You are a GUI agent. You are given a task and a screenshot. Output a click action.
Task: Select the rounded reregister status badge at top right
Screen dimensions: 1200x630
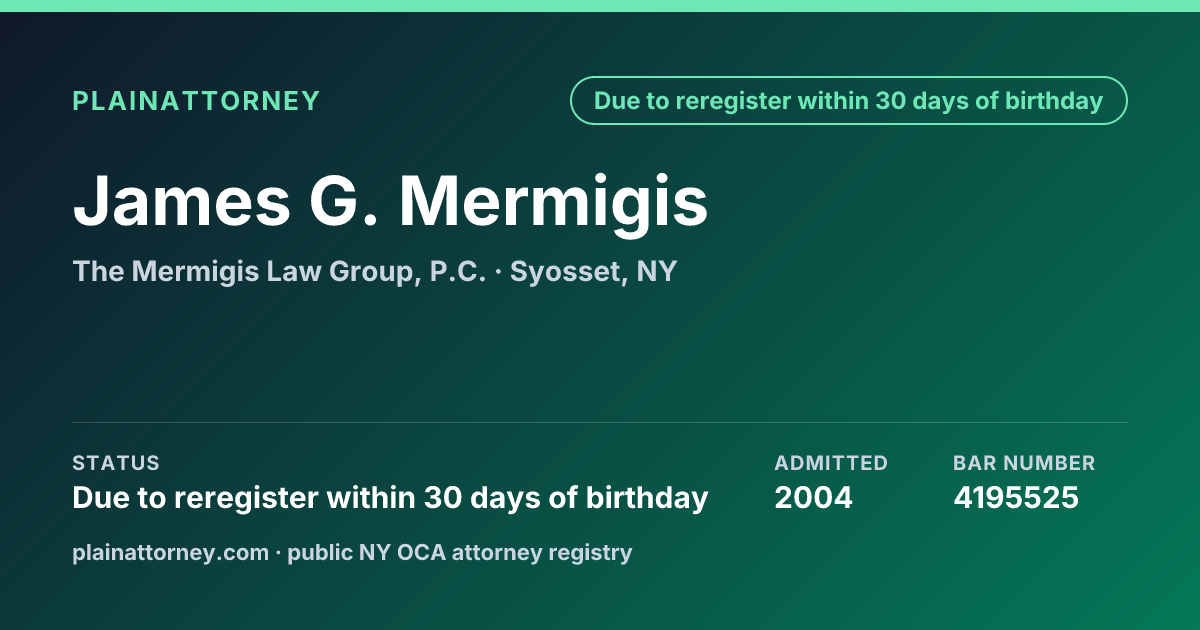[849, 101]
